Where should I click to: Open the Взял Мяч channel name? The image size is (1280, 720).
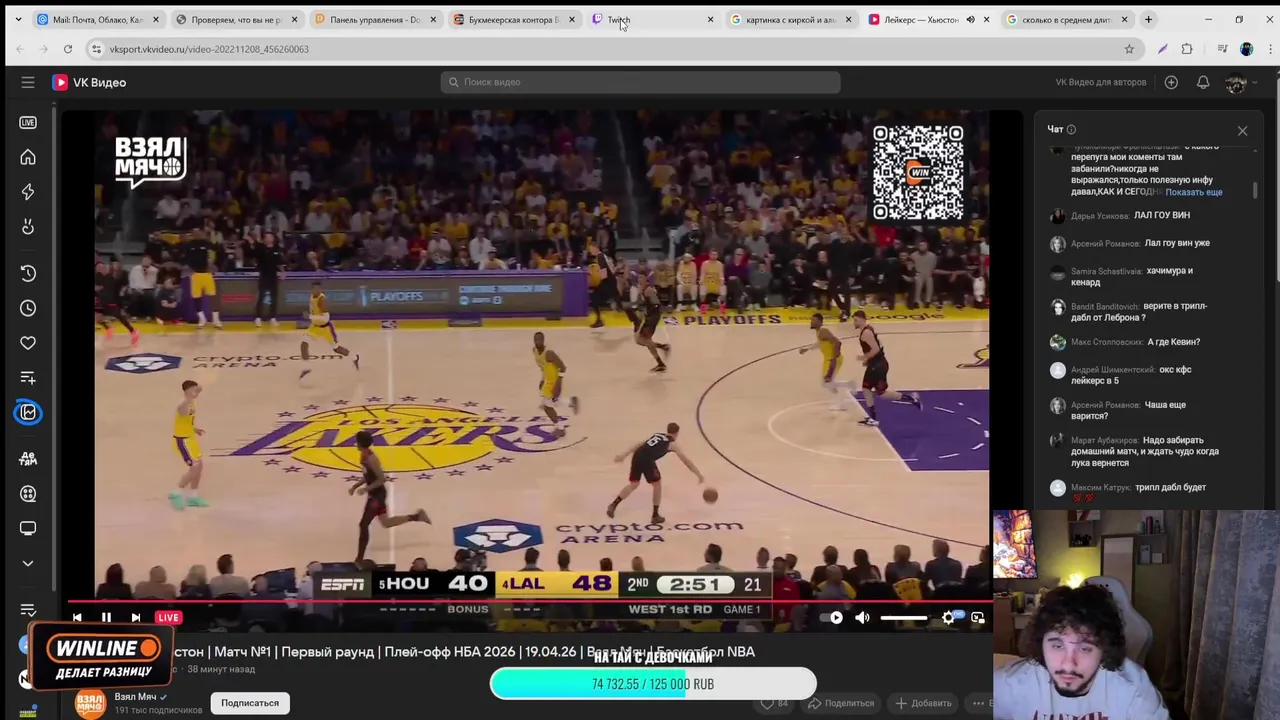click(135, 697)
